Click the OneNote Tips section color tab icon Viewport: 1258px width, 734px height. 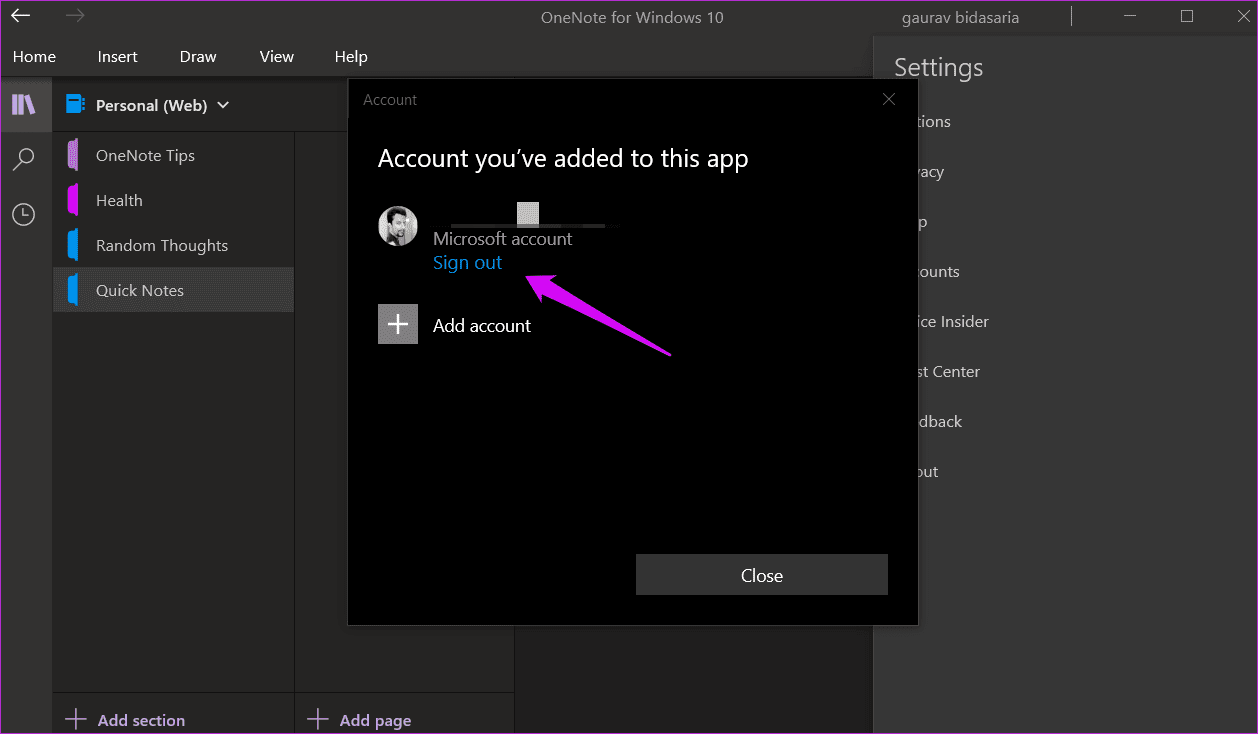pos(73,155)
